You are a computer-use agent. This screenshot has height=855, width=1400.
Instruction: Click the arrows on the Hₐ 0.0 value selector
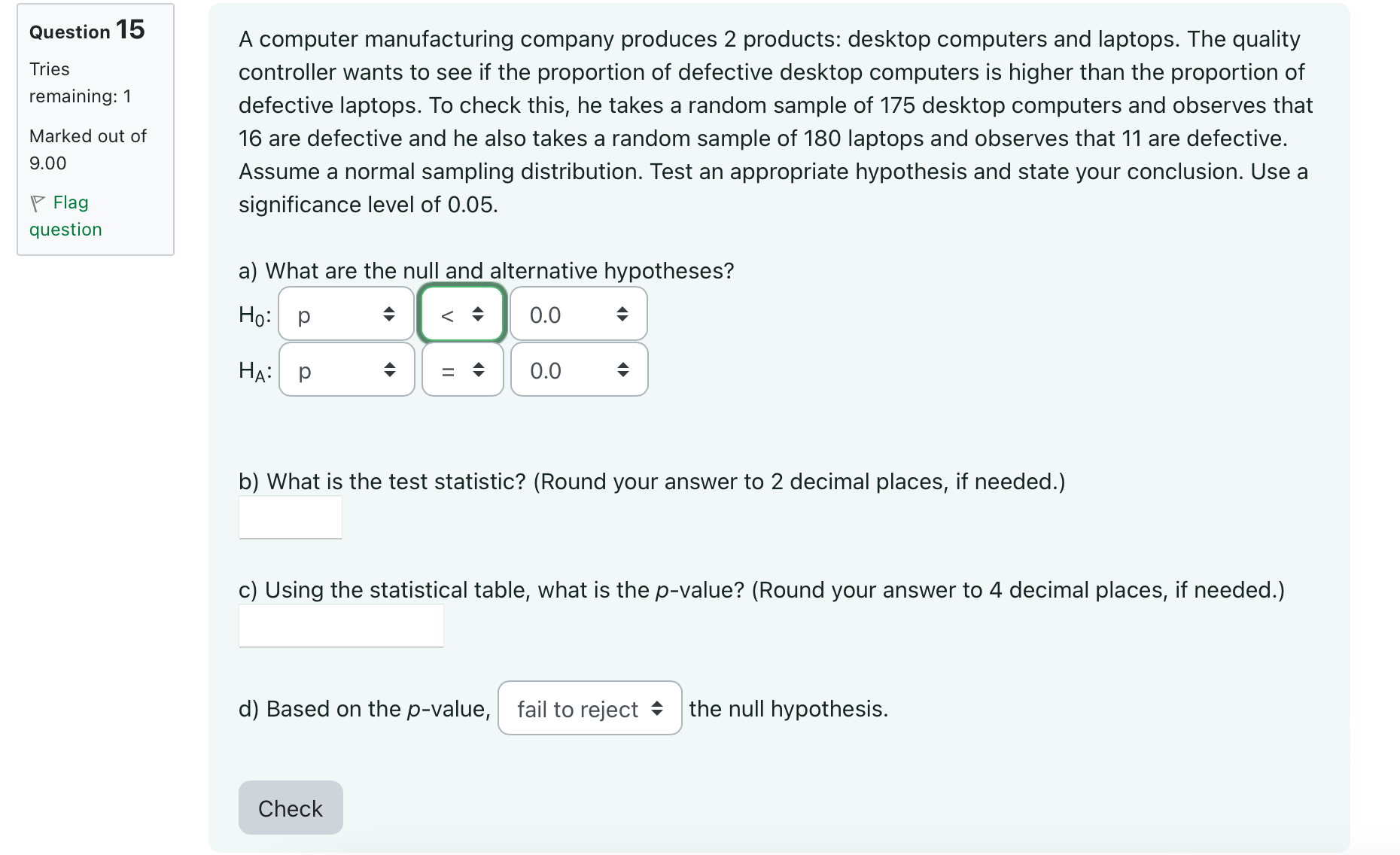tap(623, 370)
